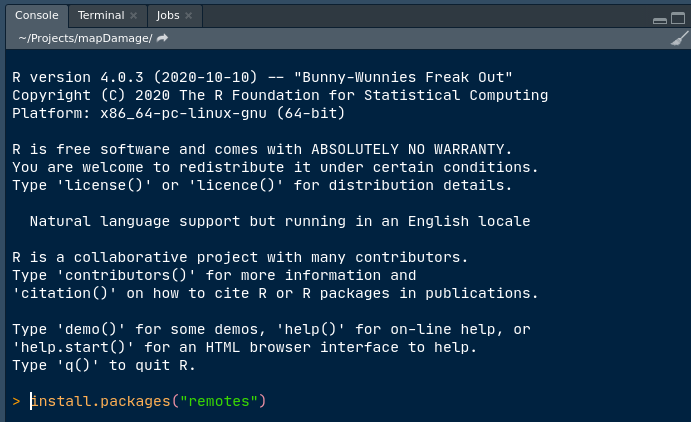691x422 pixels.
Task: Click the 'help.start()' text in console output
Action: pos(70,347)
